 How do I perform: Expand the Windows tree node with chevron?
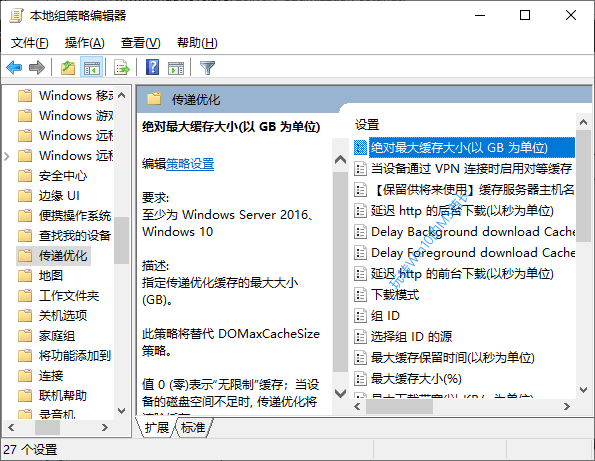point(6,156)
